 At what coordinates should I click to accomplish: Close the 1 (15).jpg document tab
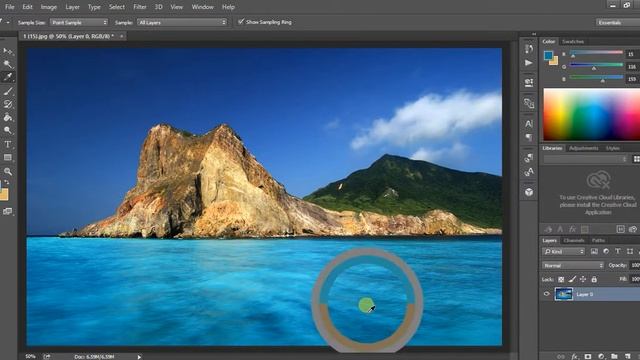pyautogui.click(x=121, y=36)
